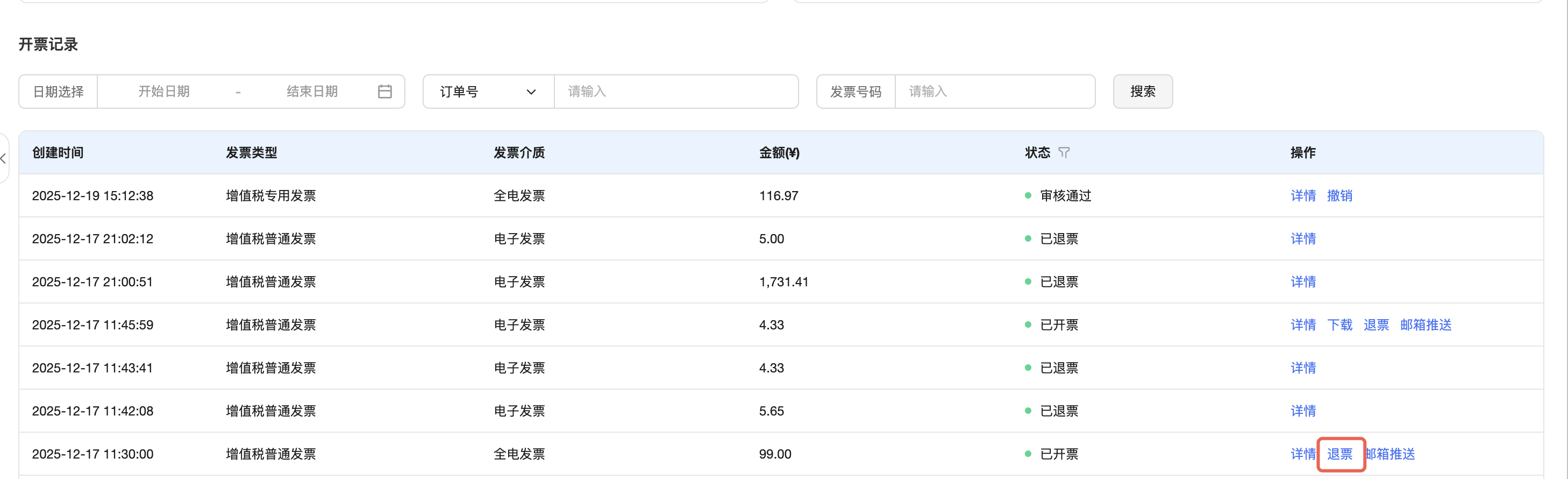Click 撤销 for the 116.97 invoice

tap(1339, 195)
